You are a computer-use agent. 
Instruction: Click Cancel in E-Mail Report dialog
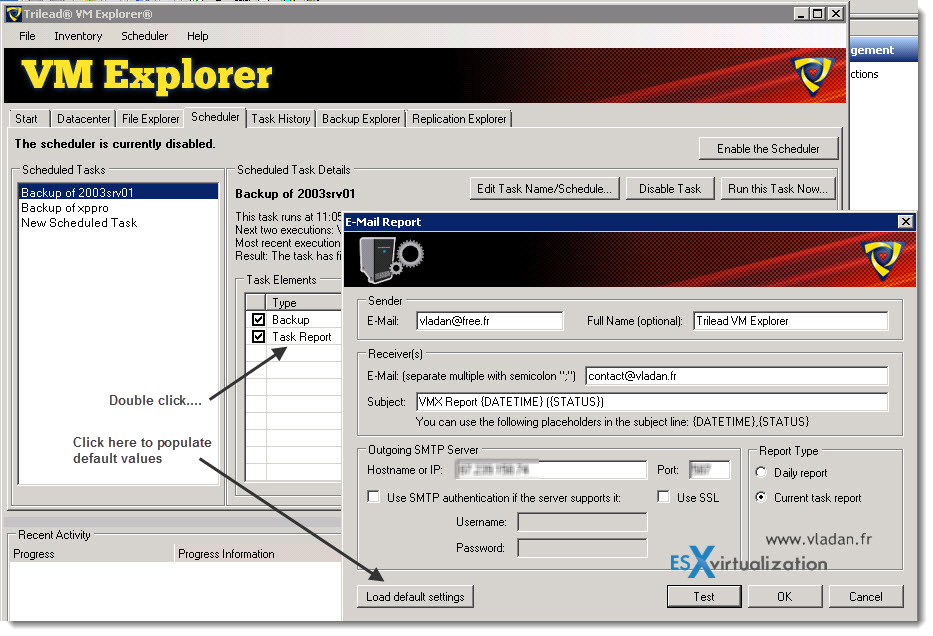pos(866,597)
